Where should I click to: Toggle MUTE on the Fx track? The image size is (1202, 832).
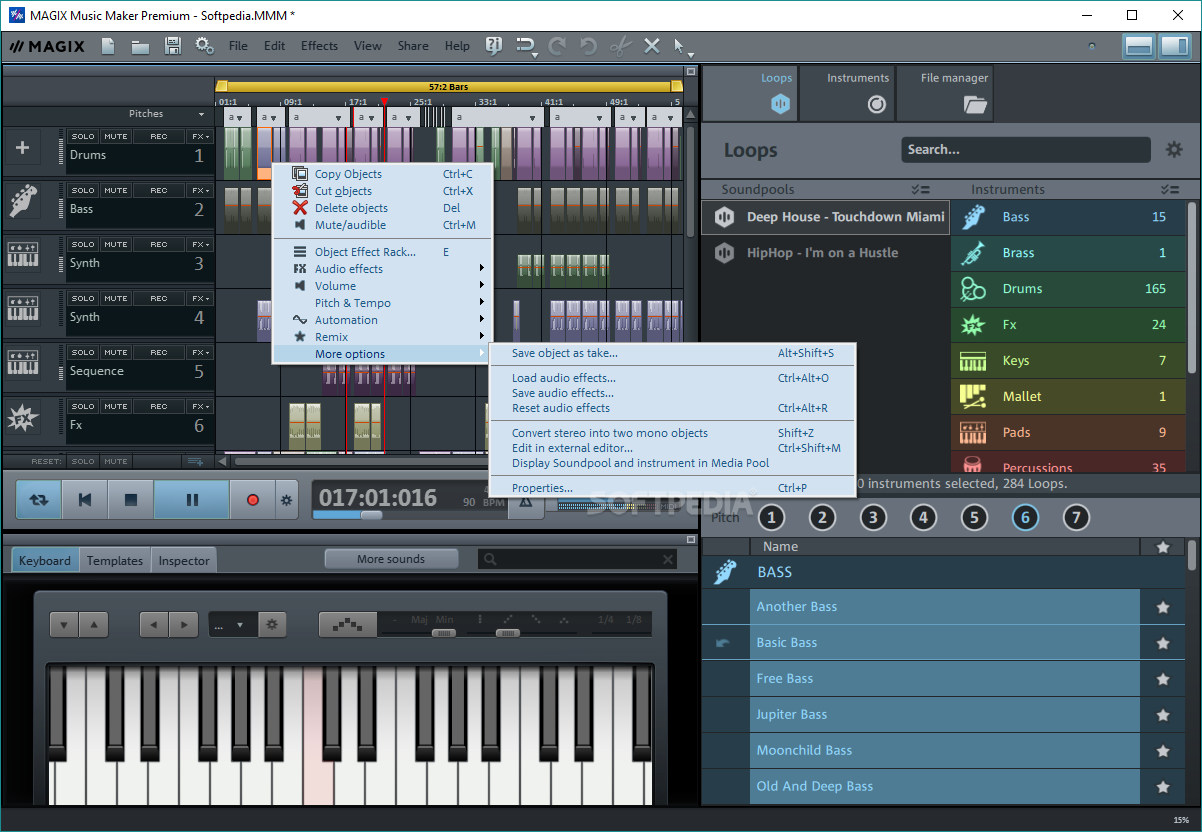(x=116, y=407)
